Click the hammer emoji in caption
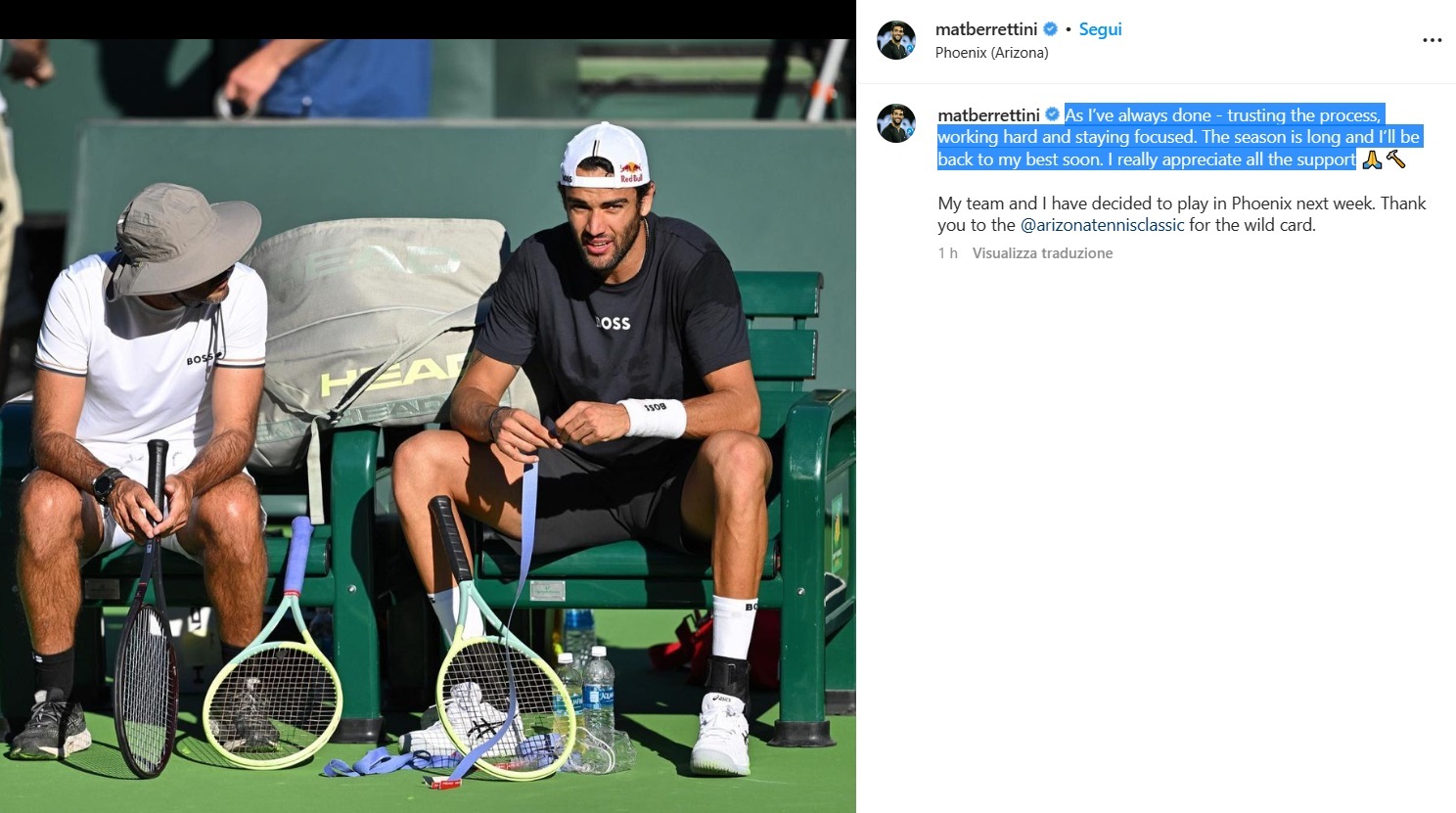Screen dimensions: 1456x813 tap(1395, 159)
